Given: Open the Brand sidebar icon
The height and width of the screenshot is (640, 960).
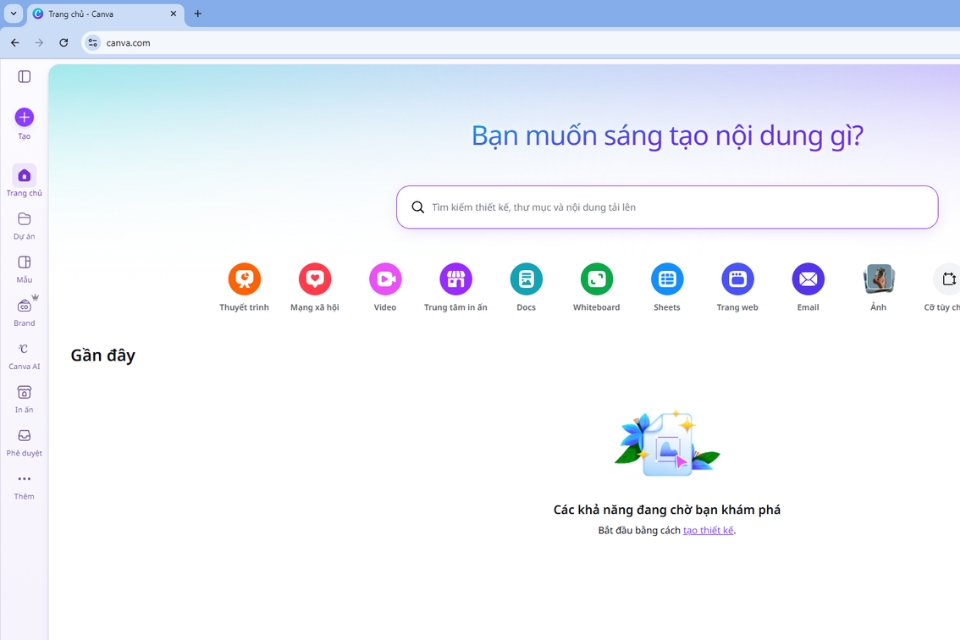Looking at the screenshot, I should (x=23, y=309).
